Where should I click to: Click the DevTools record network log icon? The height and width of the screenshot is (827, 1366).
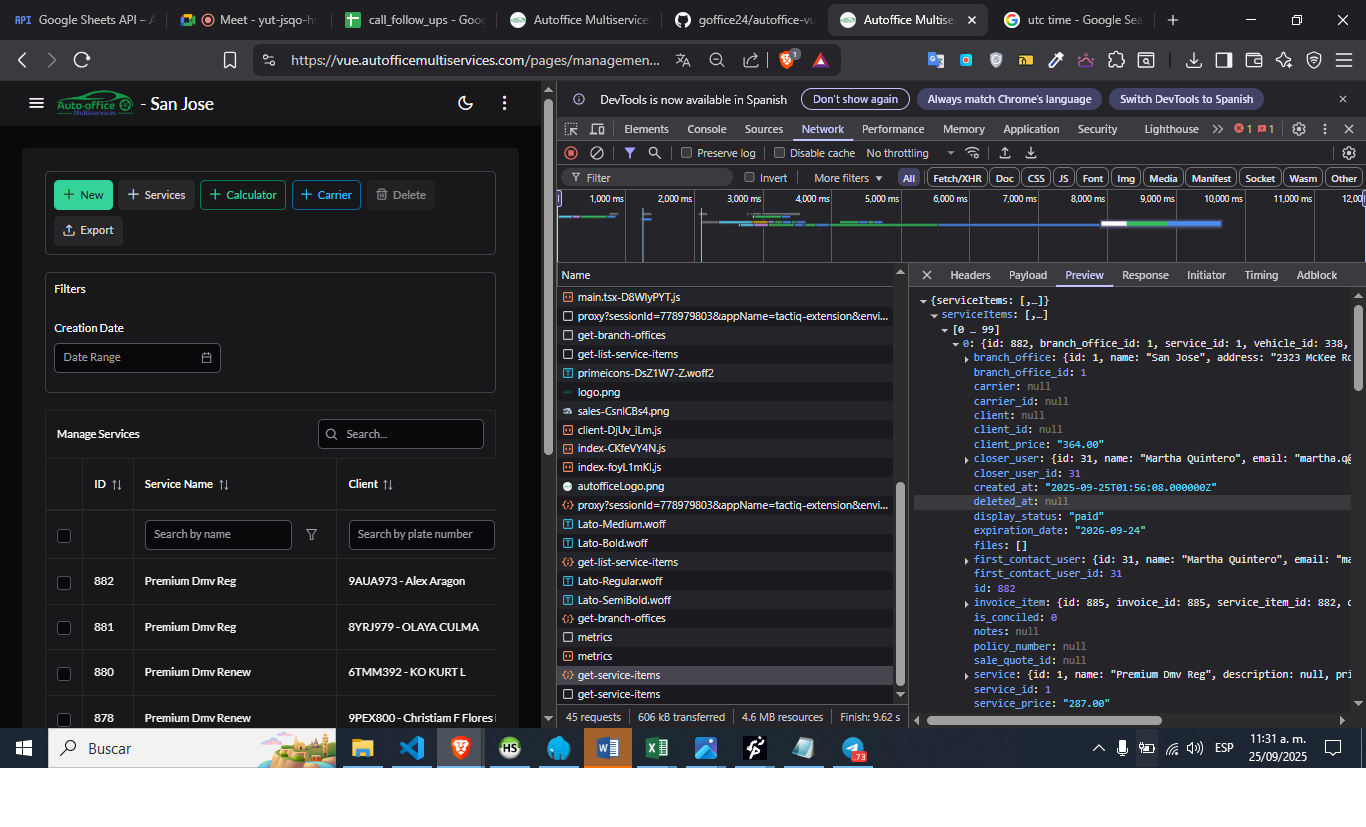coord(571,153)
